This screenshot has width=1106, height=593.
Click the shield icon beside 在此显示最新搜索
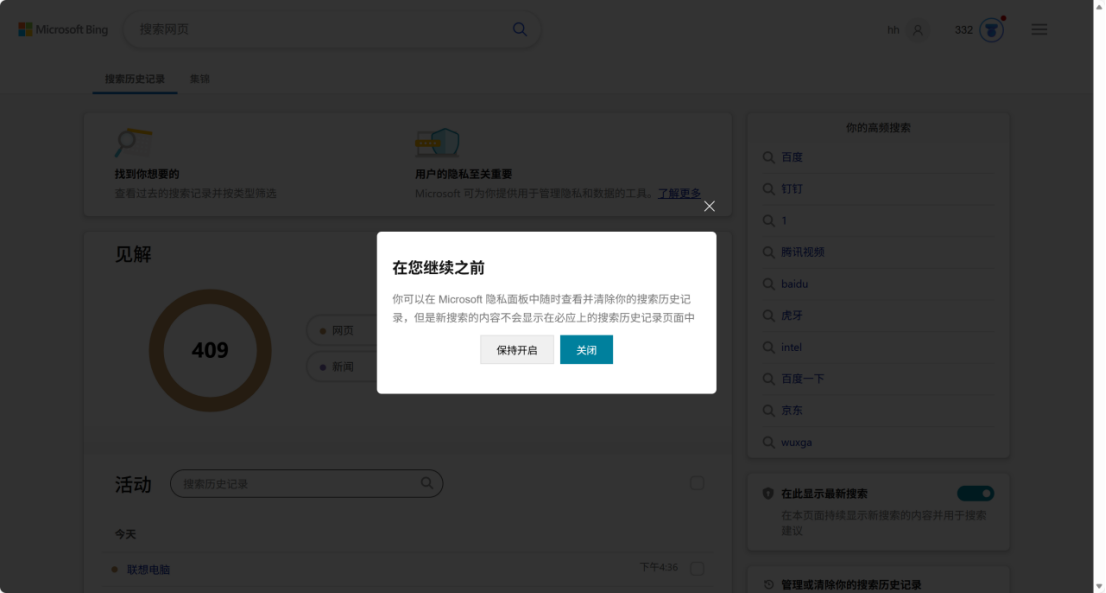[x=768, y=494]
